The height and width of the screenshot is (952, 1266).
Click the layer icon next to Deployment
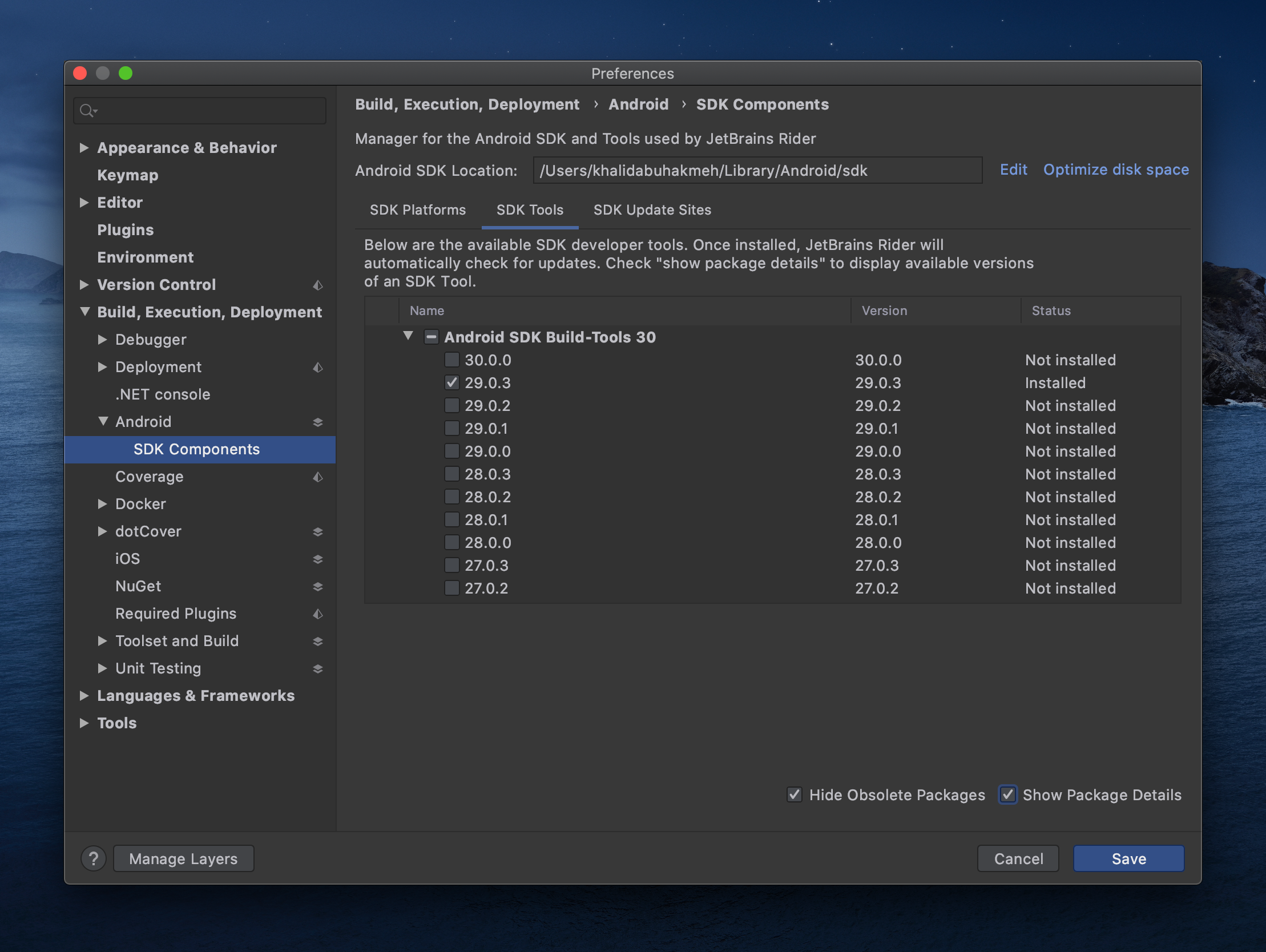318,368
